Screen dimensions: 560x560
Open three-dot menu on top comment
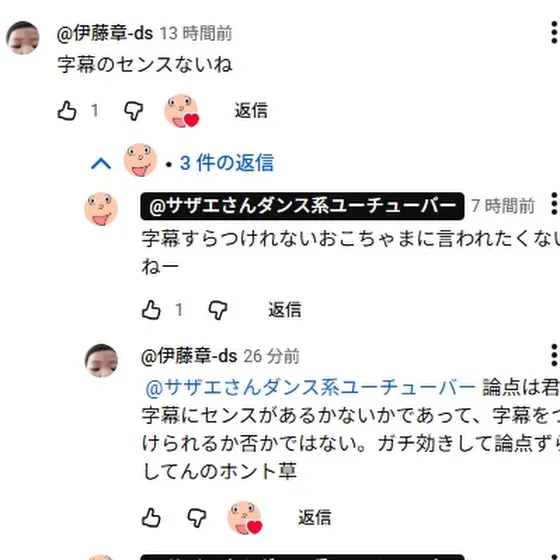click(554, 33)
